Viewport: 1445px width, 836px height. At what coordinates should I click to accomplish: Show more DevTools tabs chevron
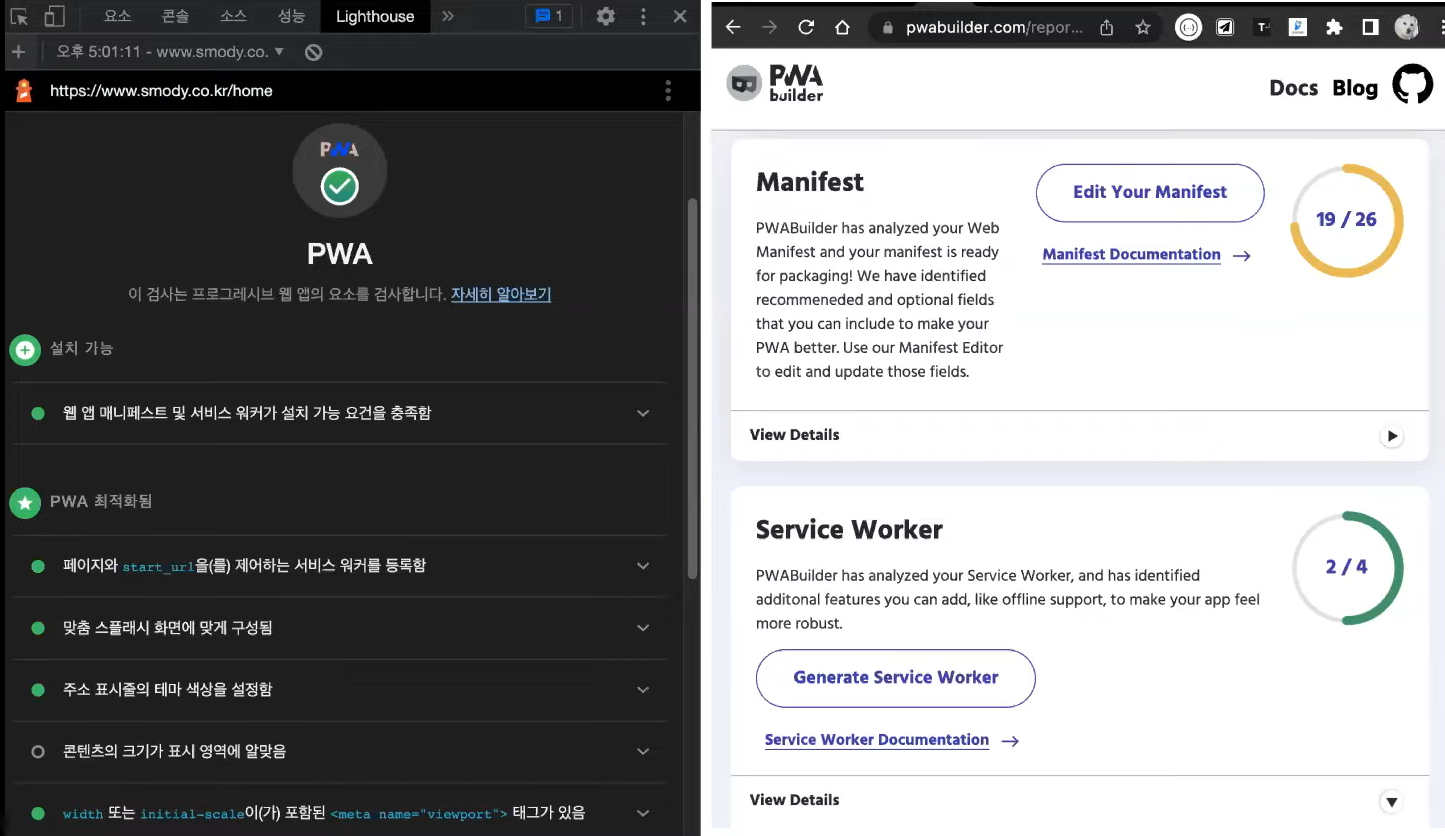[x=447, y=16]
